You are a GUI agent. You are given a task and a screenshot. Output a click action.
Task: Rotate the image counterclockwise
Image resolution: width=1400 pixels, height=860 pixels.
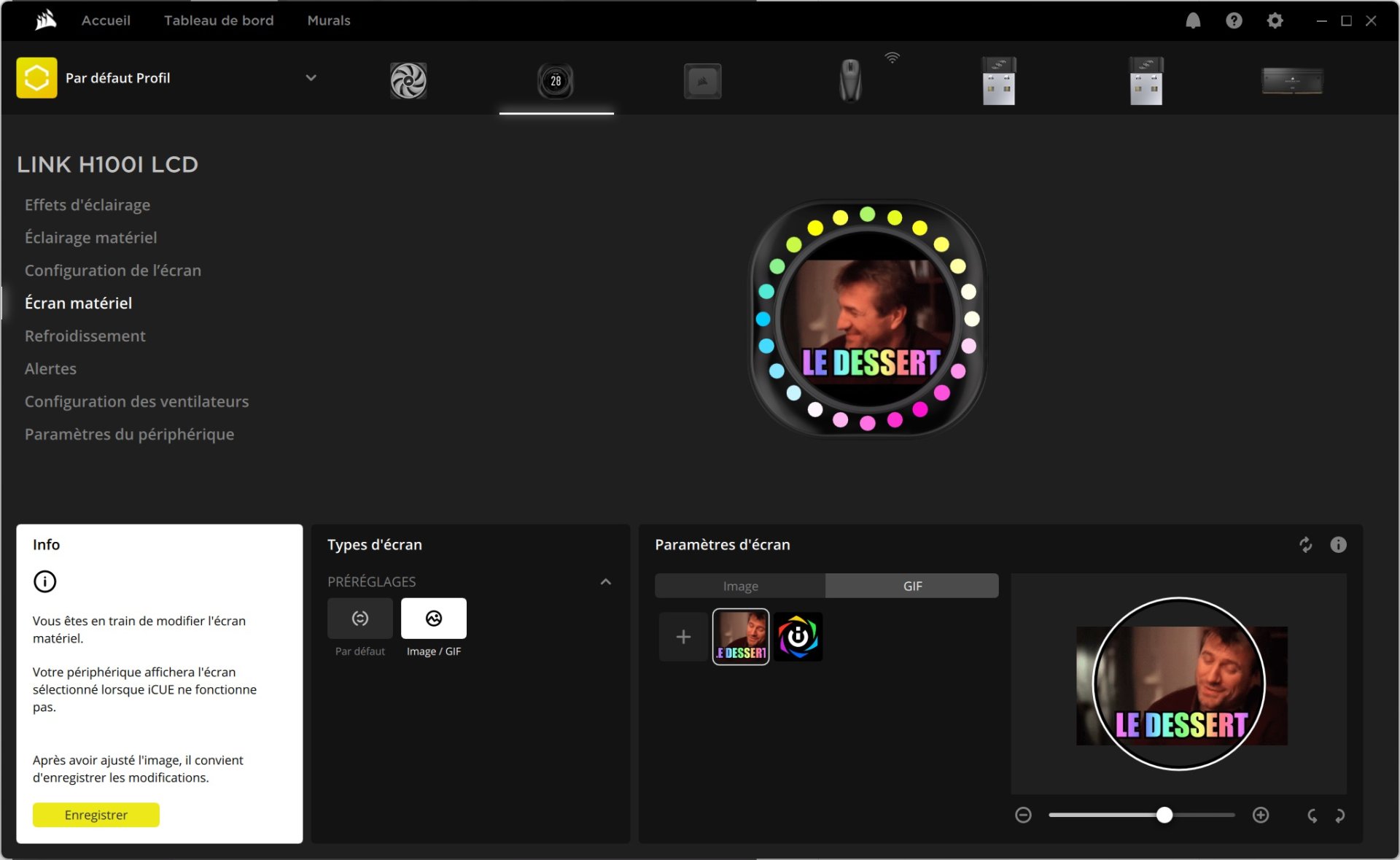[1312, 816]
